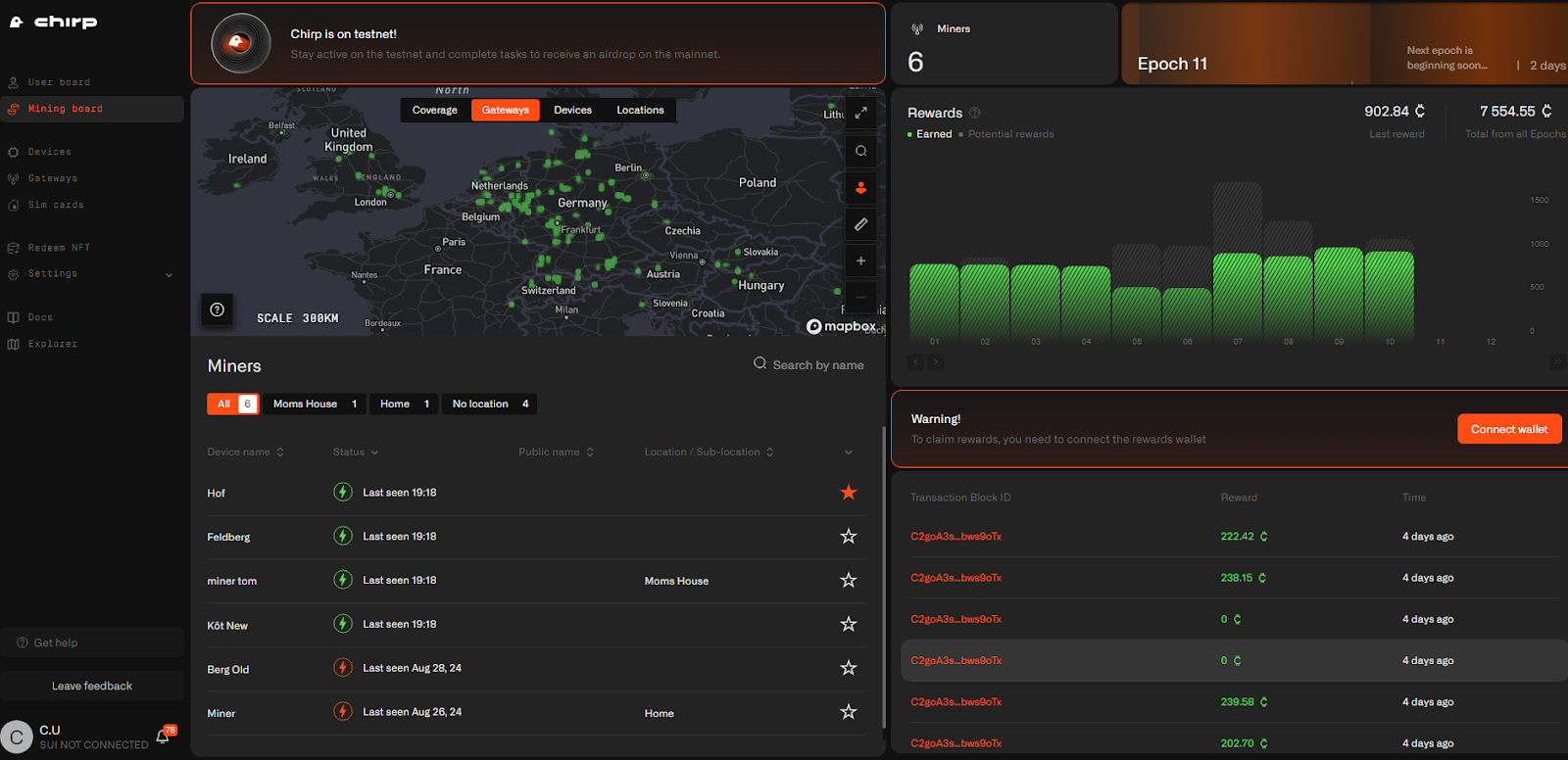
Task: Open Mining board in sidebar
Action: click(x=92, y=109)
